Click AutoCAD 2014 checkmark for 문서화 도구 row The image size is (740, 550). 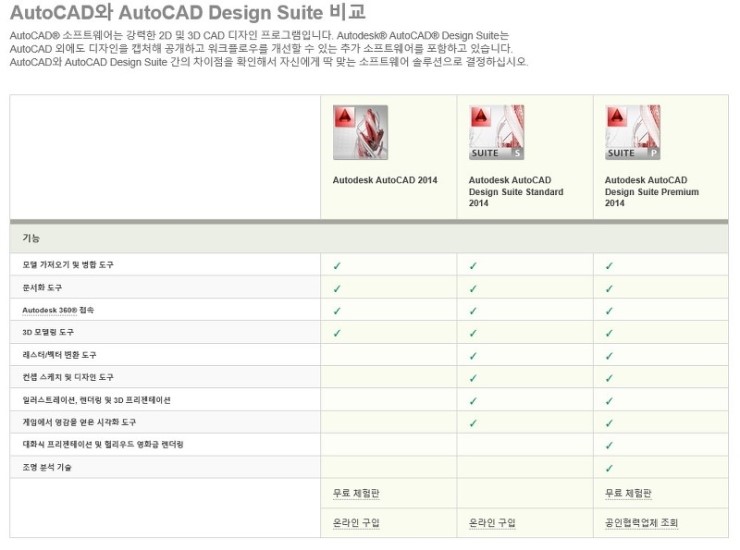click(337, 288)
